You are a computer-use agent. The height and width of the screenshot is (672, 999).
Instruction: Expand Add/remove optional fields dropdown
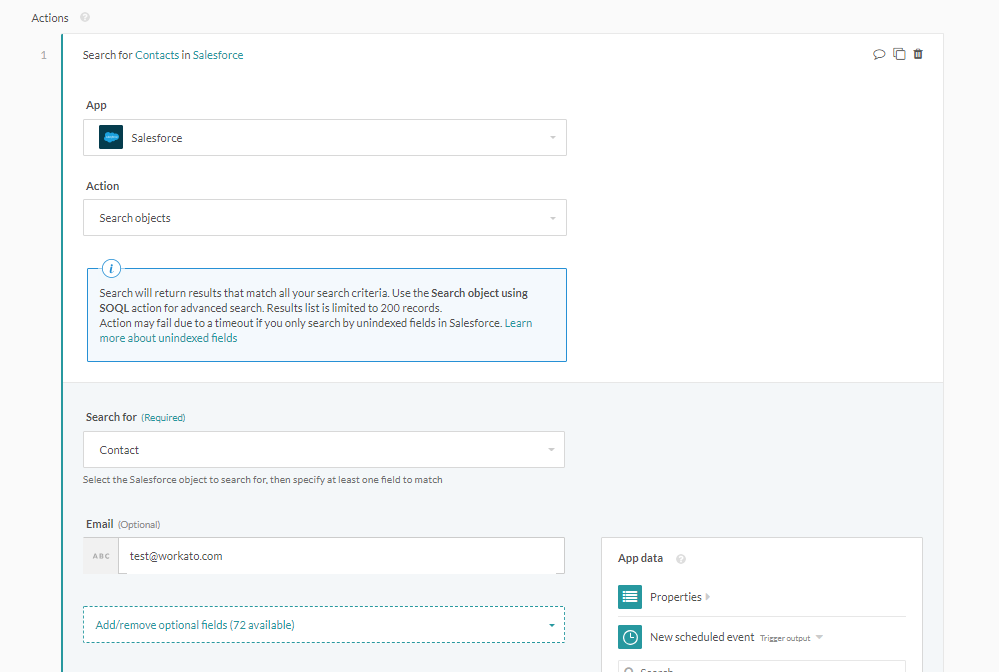pos(324,625)
